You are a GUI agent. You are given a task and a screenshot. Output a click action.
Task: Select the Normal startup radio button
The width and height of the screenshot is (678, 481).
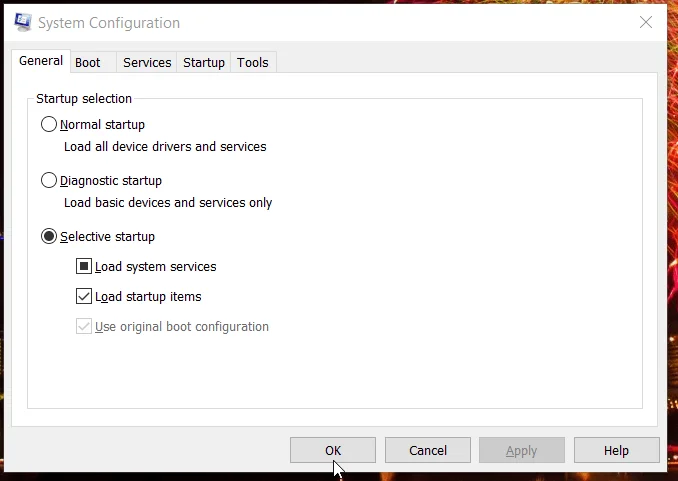point(49,125)
